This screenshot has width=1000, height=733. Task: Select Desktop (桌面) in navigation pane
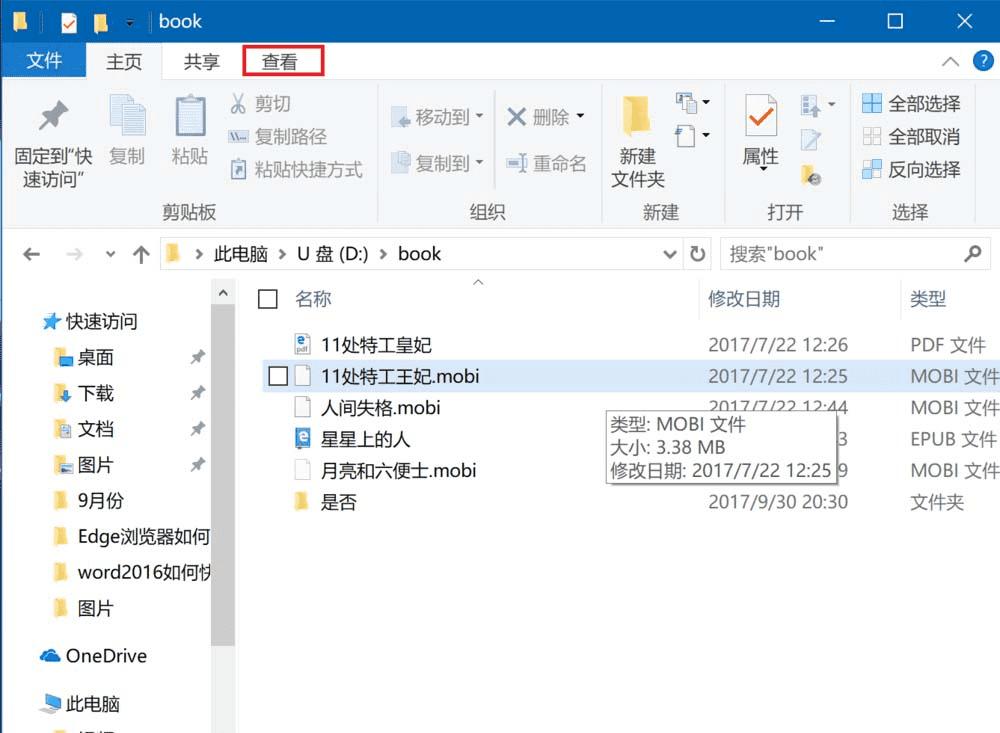click(x=85, y=357)
